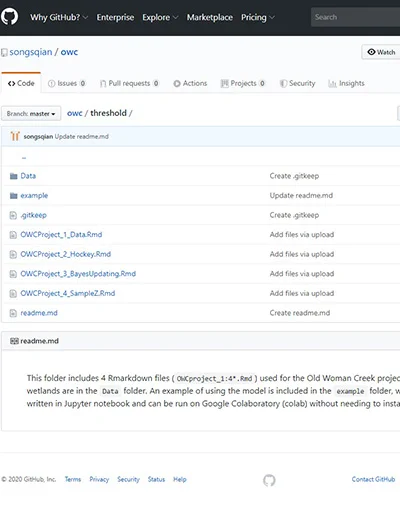Open the Contact GitHub footer link
This screenshot has width=400, height=518.
(x=373, y=479)
